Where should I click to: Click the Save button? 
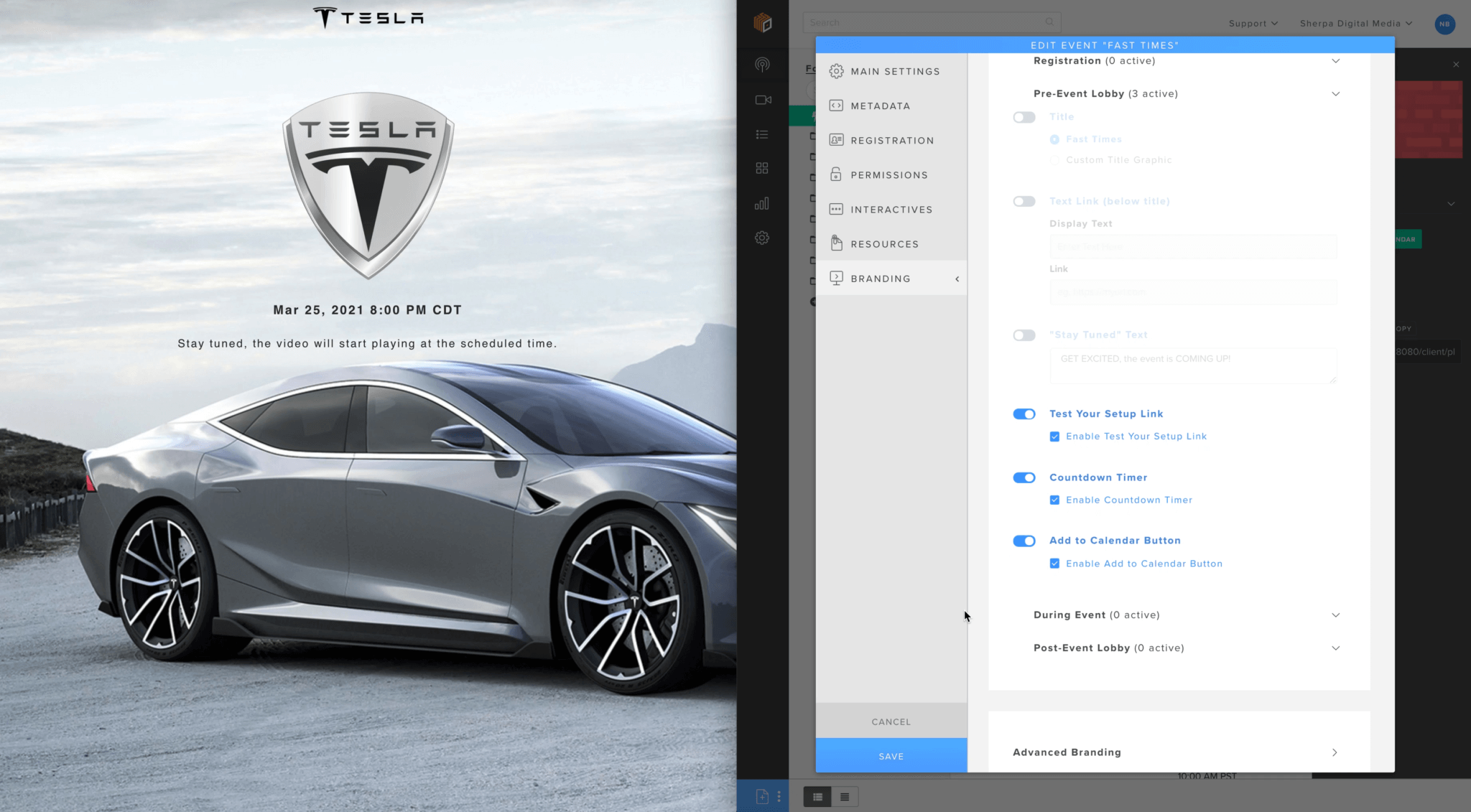pyautogui.click(x=891, y=756)
